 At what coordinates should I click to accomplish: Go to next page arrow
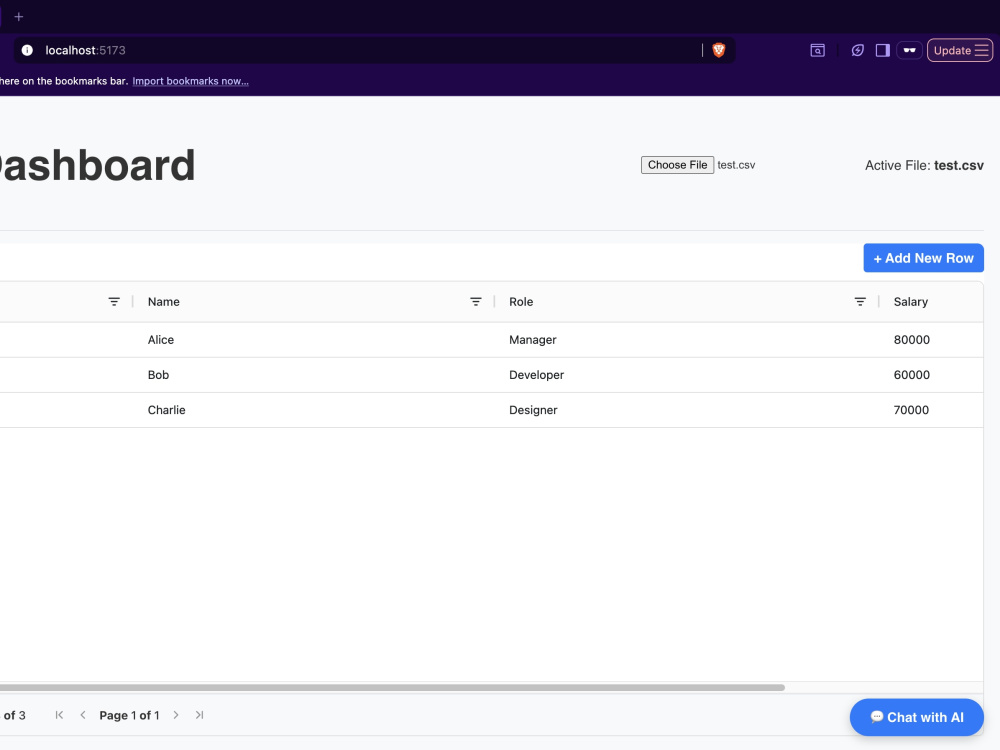[176, 715]
